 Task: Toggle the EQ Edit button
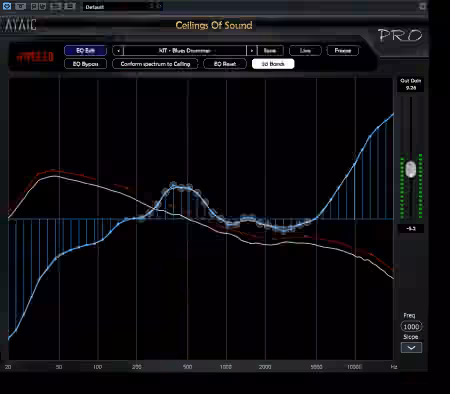tap(85, 50)
